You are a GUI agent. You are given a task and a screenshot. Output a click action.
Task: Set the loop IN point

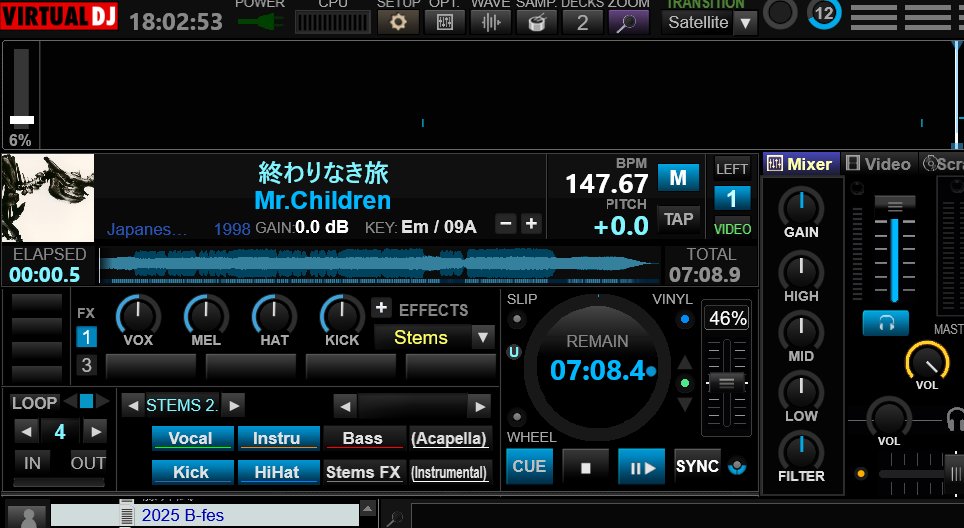pos(32,463)
